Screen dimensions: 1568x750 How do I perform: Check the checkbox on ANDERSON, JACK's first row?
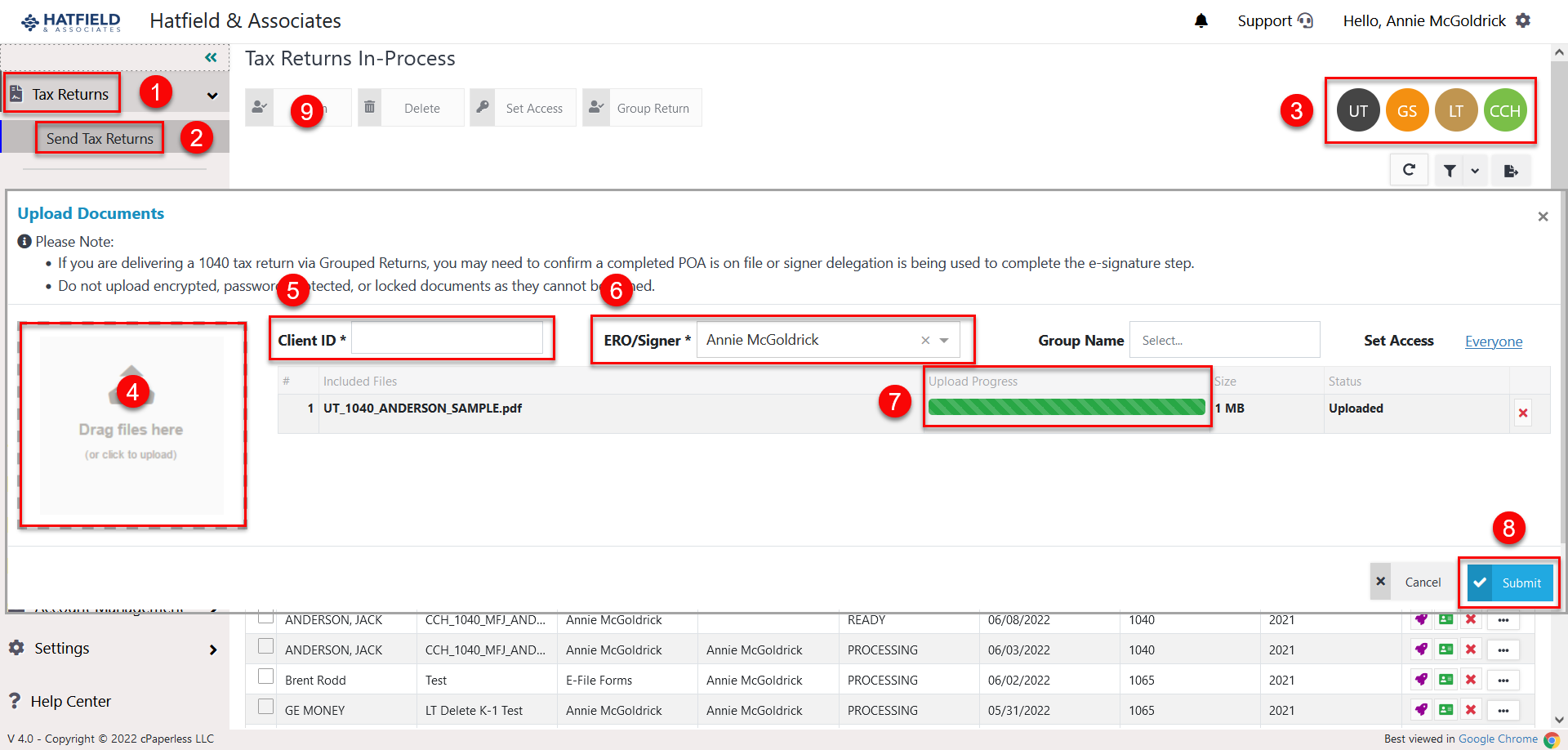click(x=265, y=618)
